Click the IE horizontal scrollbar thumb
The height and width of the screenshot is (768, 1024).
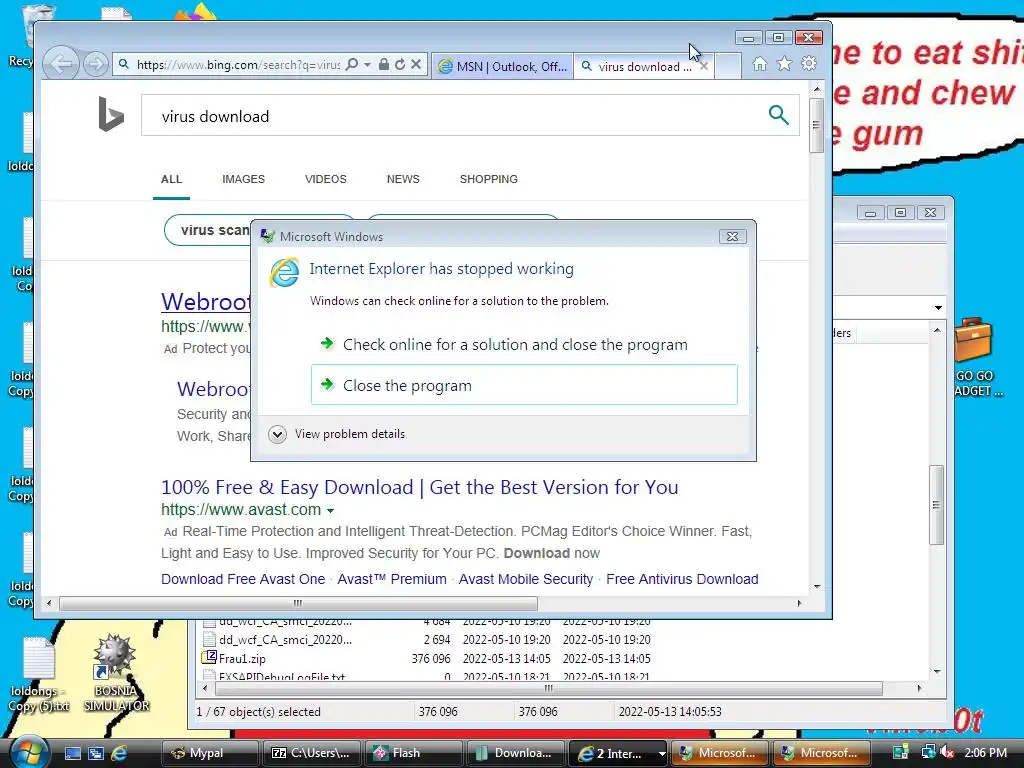(298, 603)
